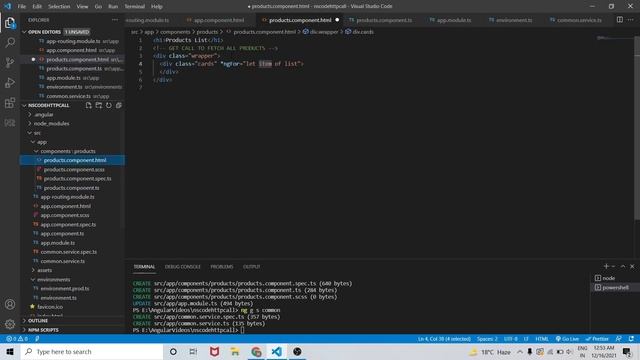This screenshot has height=360, width=640.
Task: Open common.service.ts in the explorer tree
Action: click(x=62, y=261)
